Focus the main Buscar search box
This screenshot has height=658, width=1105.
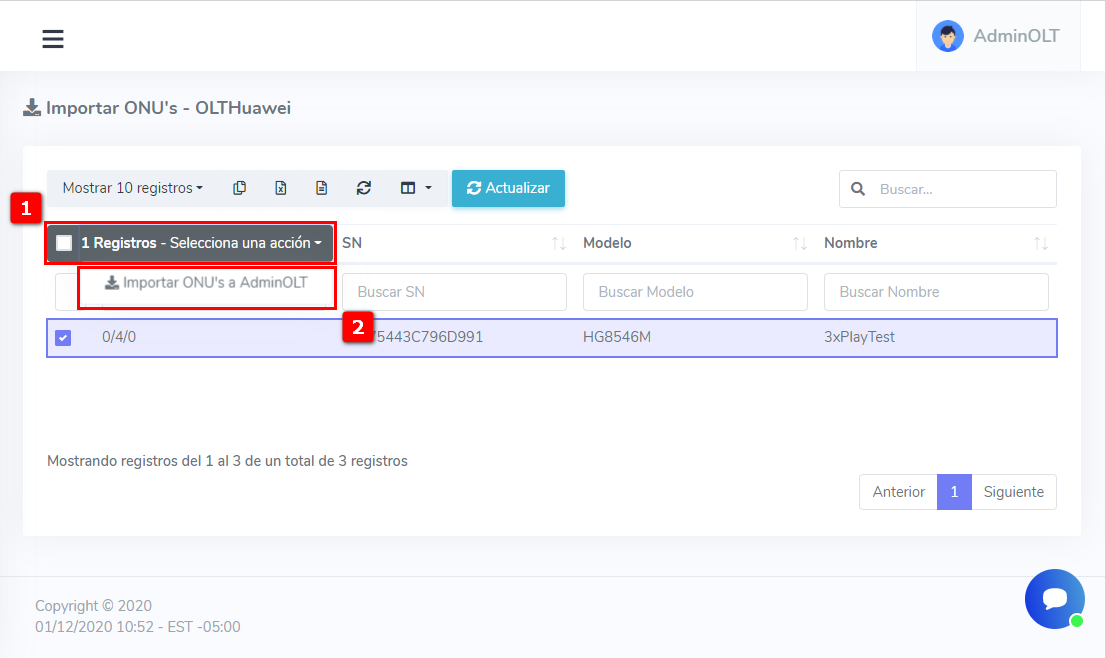pos(960,189)
